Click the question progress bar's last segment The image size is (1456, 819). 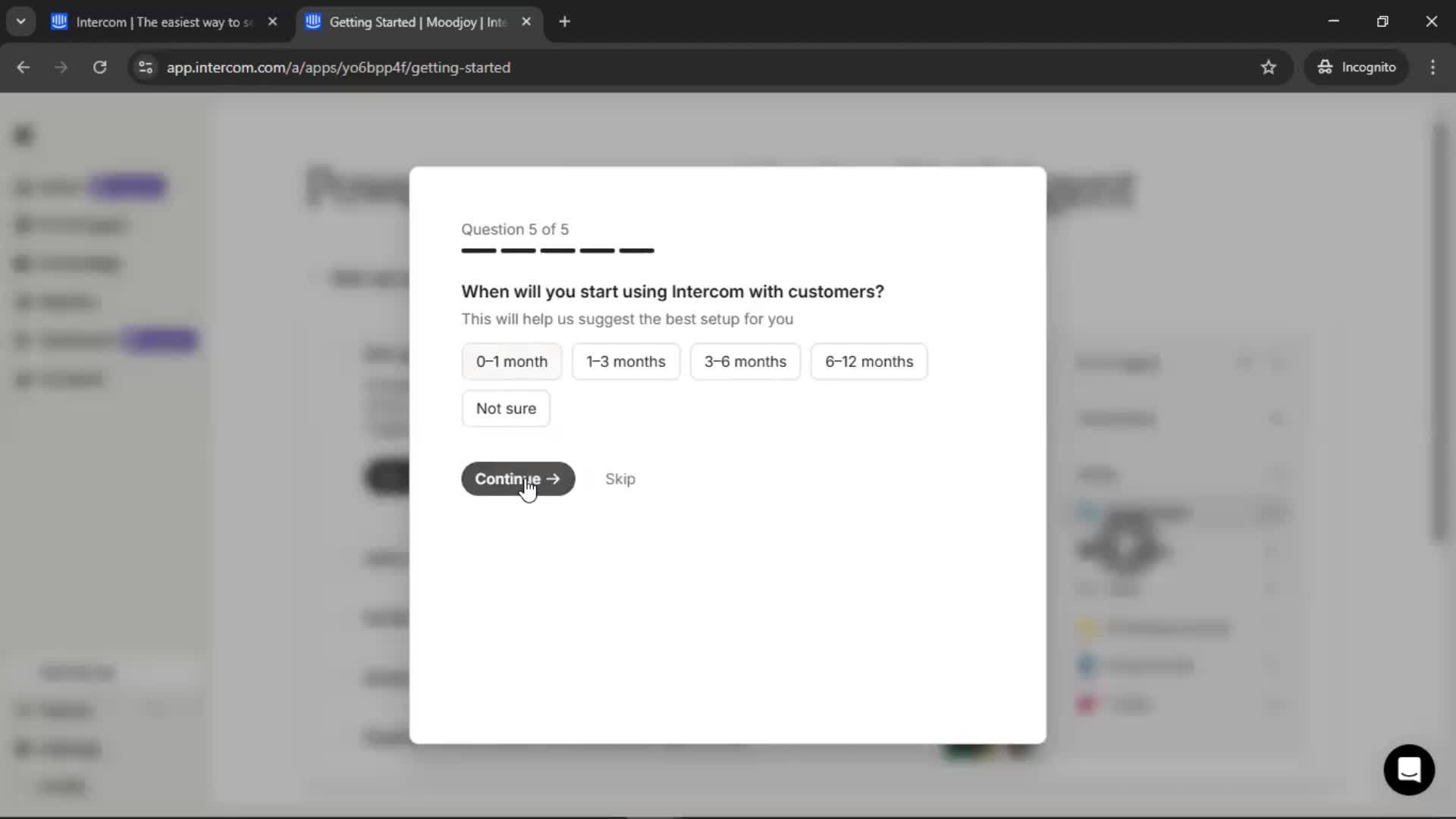[636, 250]
